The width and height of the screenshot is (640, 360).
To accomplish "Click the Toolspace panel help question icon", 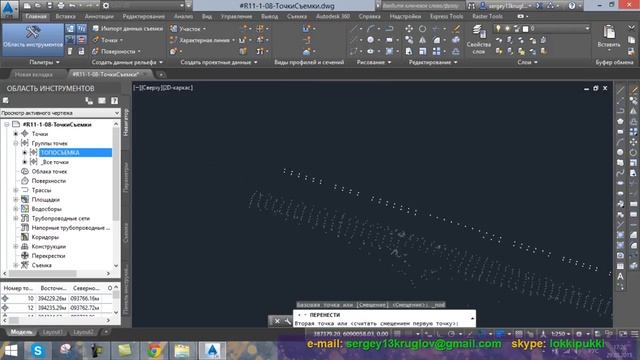I will coord(114,100).
